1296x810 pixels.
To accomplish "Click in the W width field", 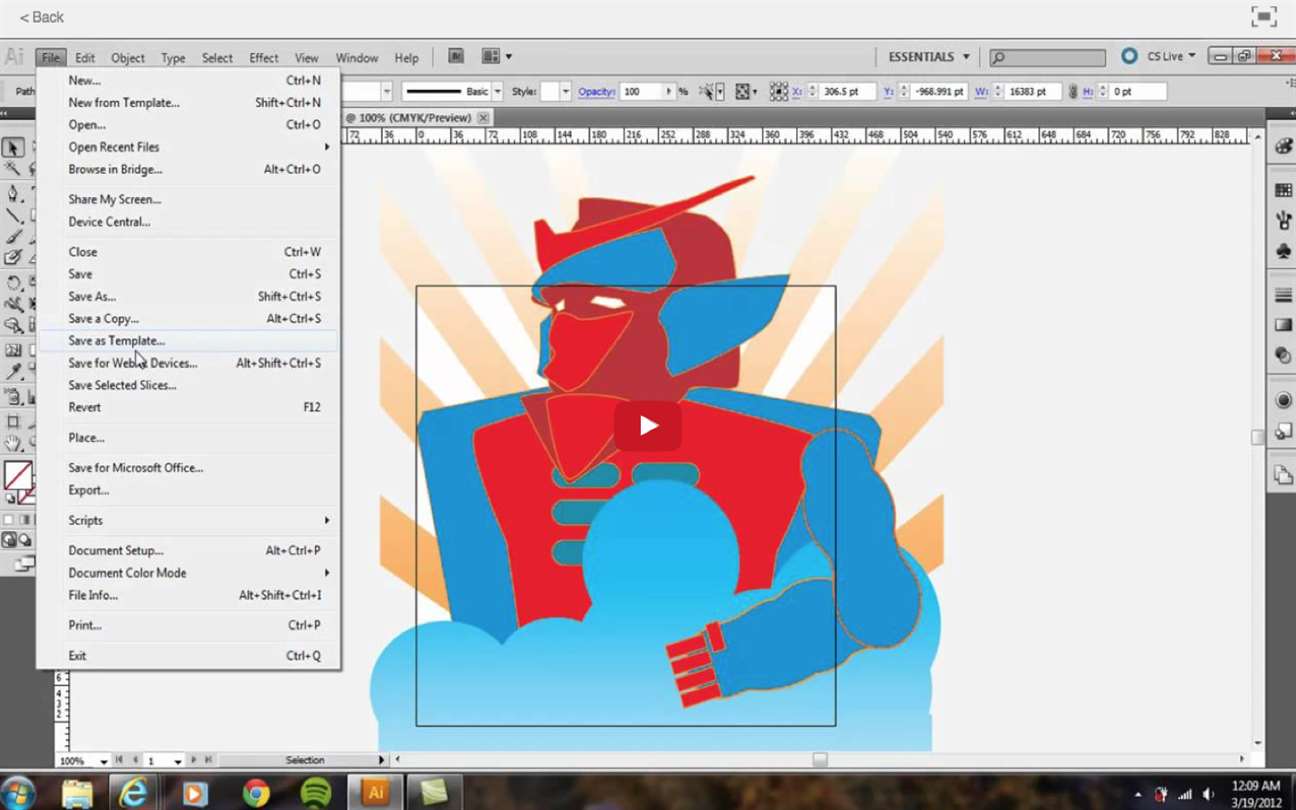I will 1032,91.
